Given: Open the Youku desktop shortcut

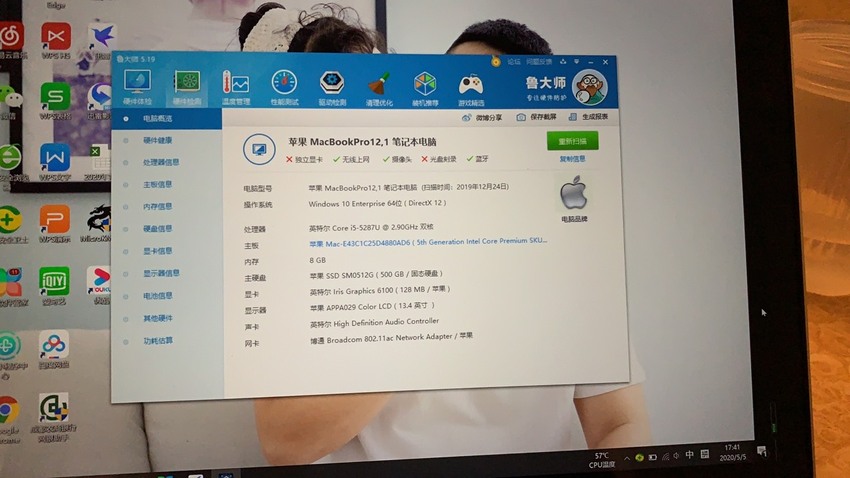Looking at the screenshot, I should 99,285.
